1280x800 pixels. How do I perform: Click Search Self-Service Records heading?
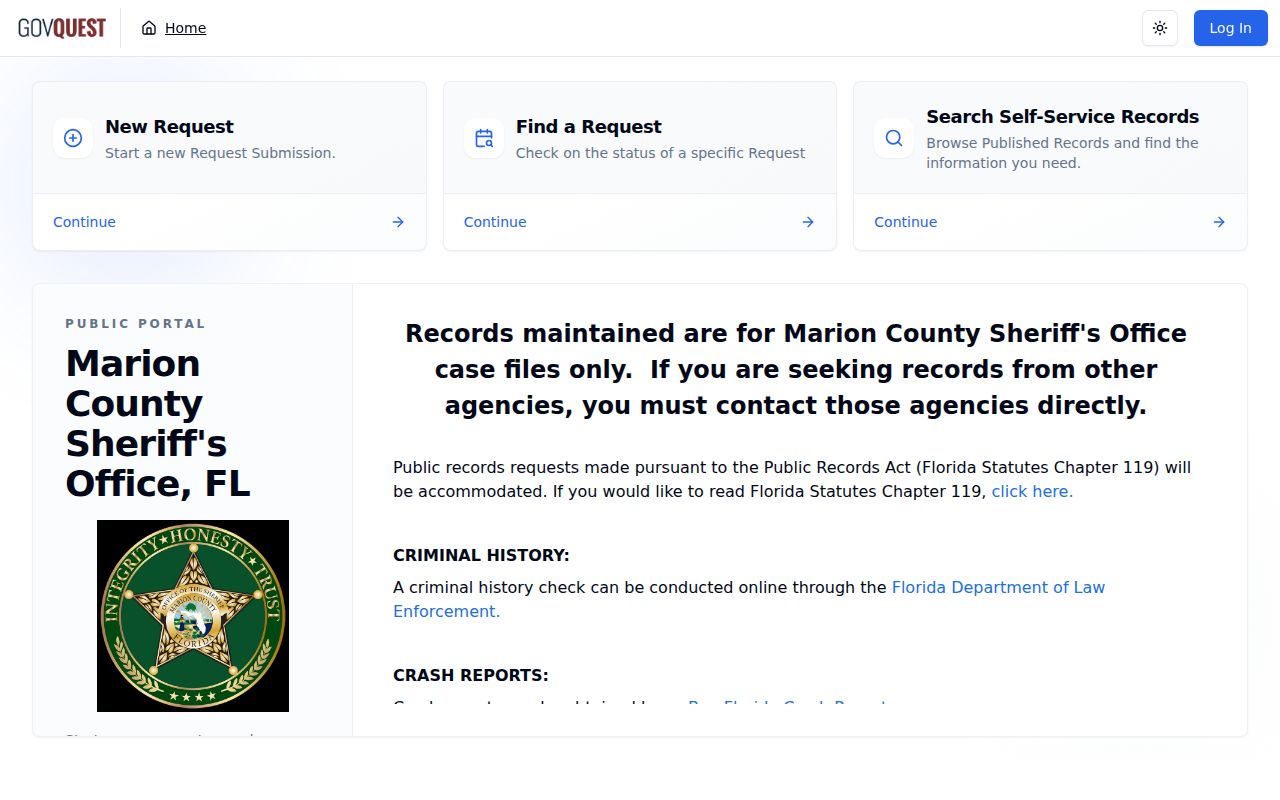(x=1063, y=117)
